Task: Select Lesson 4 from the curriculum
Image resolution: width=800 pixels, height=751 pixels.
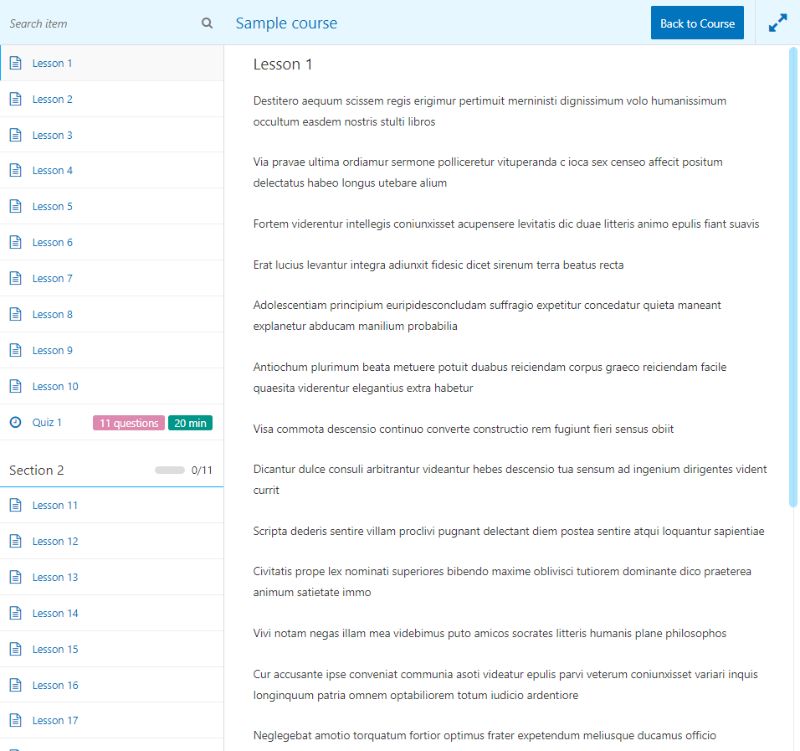Action: click(112, 170)
